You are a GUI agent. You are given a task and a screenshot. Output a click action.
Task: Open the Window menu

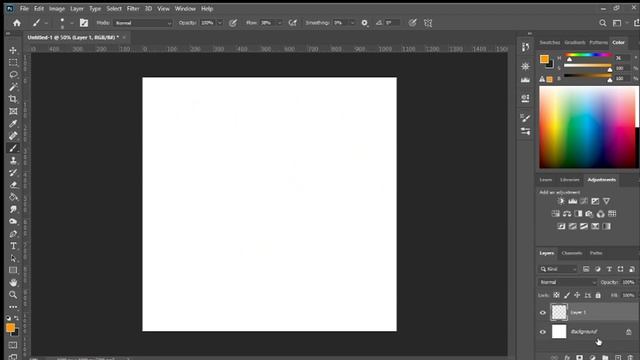tap(185, 9)
